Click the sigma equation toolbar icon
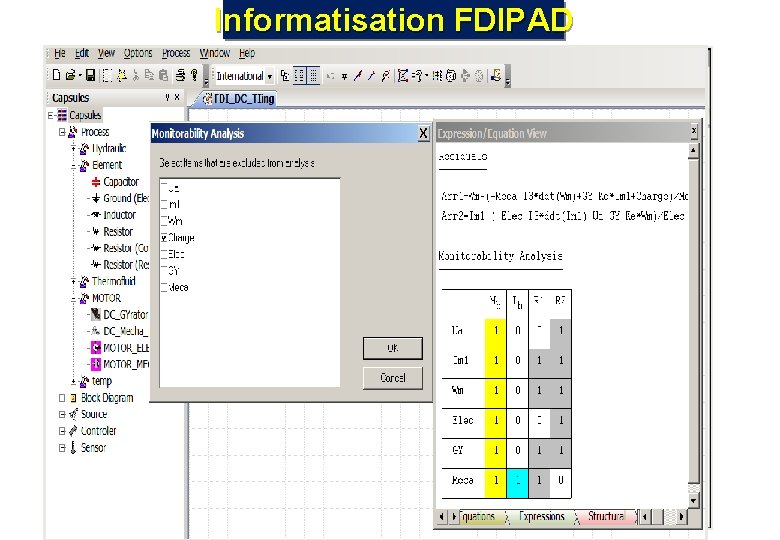 click(403, 76)
